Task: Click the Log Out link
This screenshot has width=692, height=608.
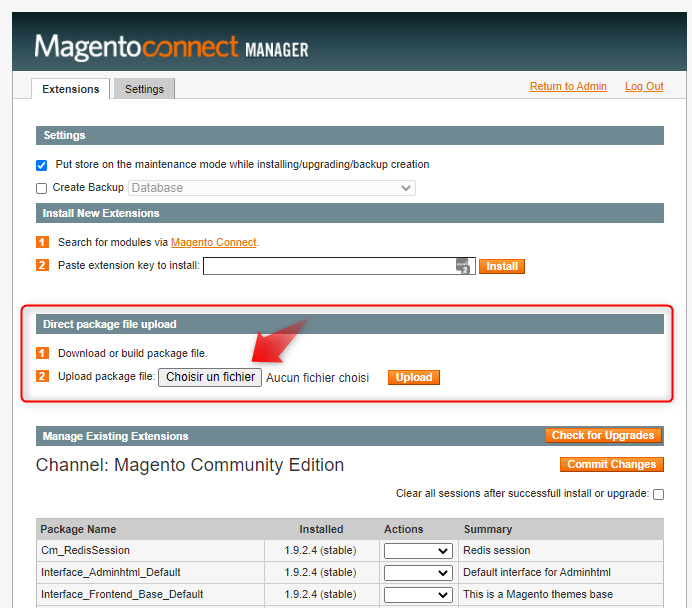Action: coord(644,86)
